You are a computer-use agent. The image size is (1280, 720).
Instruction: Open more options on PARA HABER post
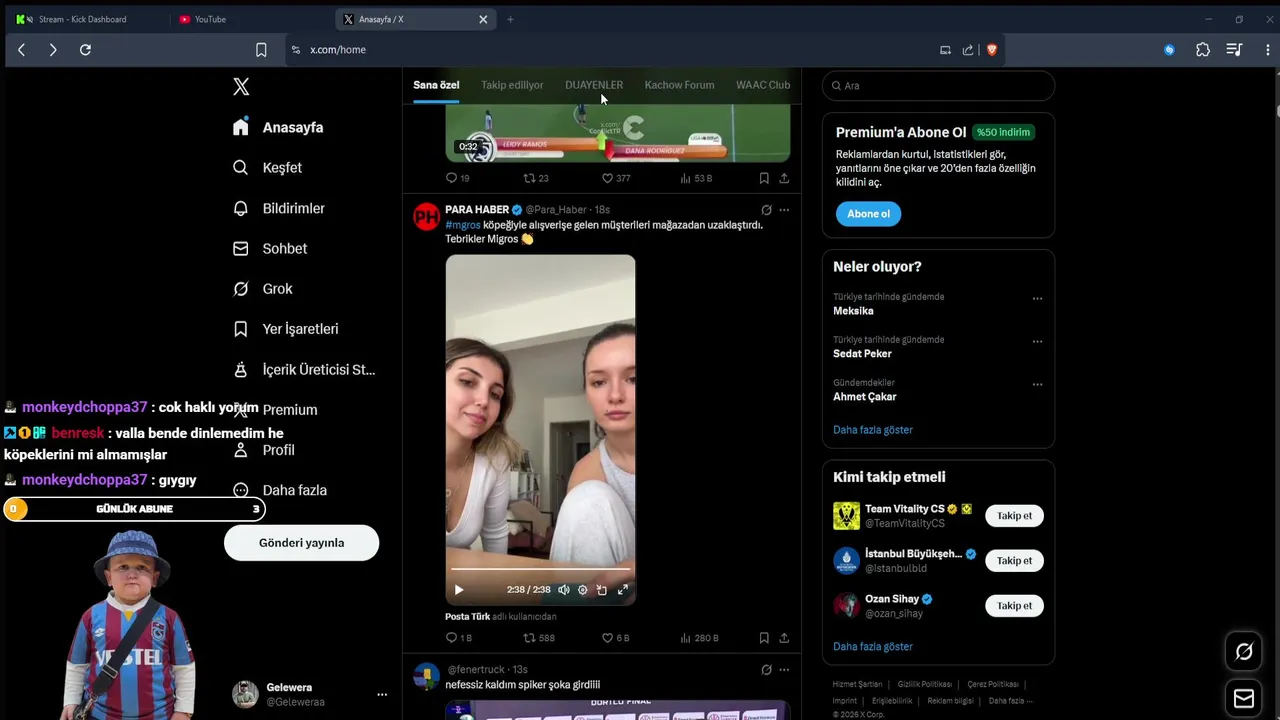pos(784,210)
